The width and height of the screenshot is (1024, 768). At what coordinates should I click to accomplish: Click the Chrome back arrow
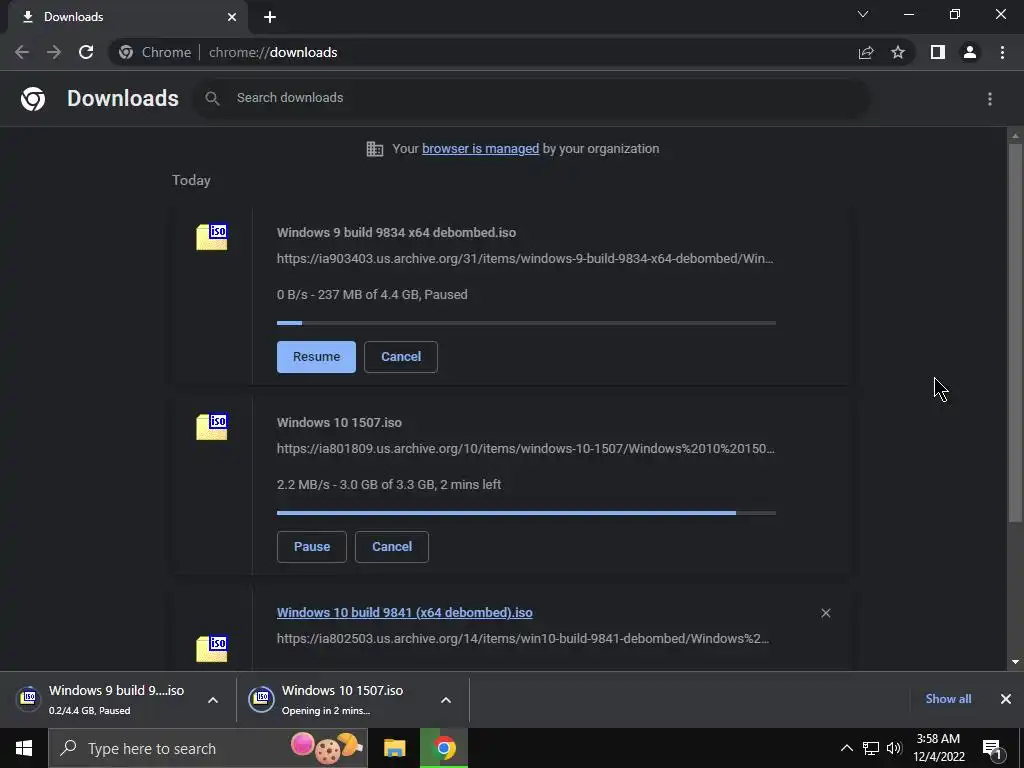pyautogui.click(x=22, y=52)
